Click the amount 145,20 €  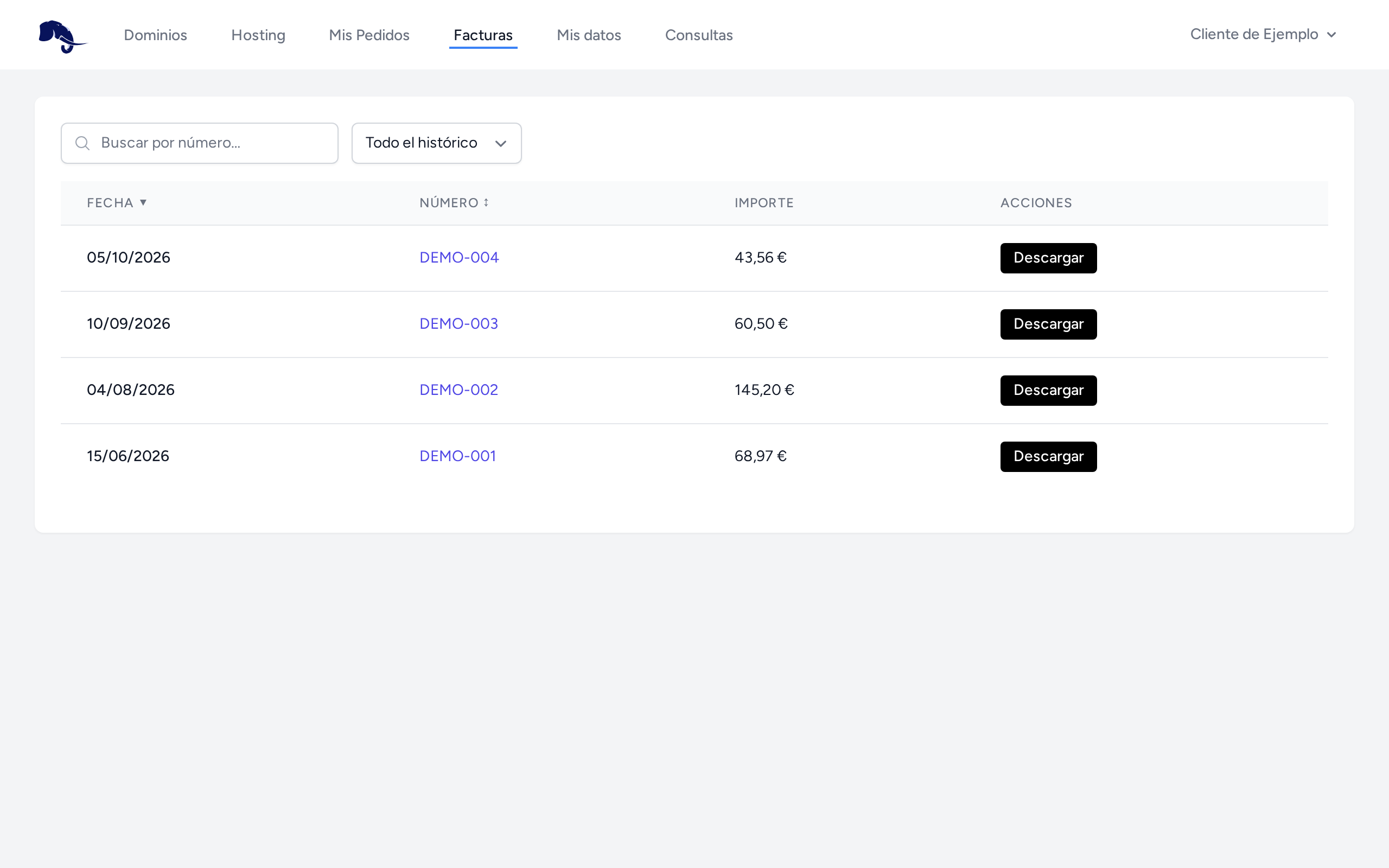(764, 390)
